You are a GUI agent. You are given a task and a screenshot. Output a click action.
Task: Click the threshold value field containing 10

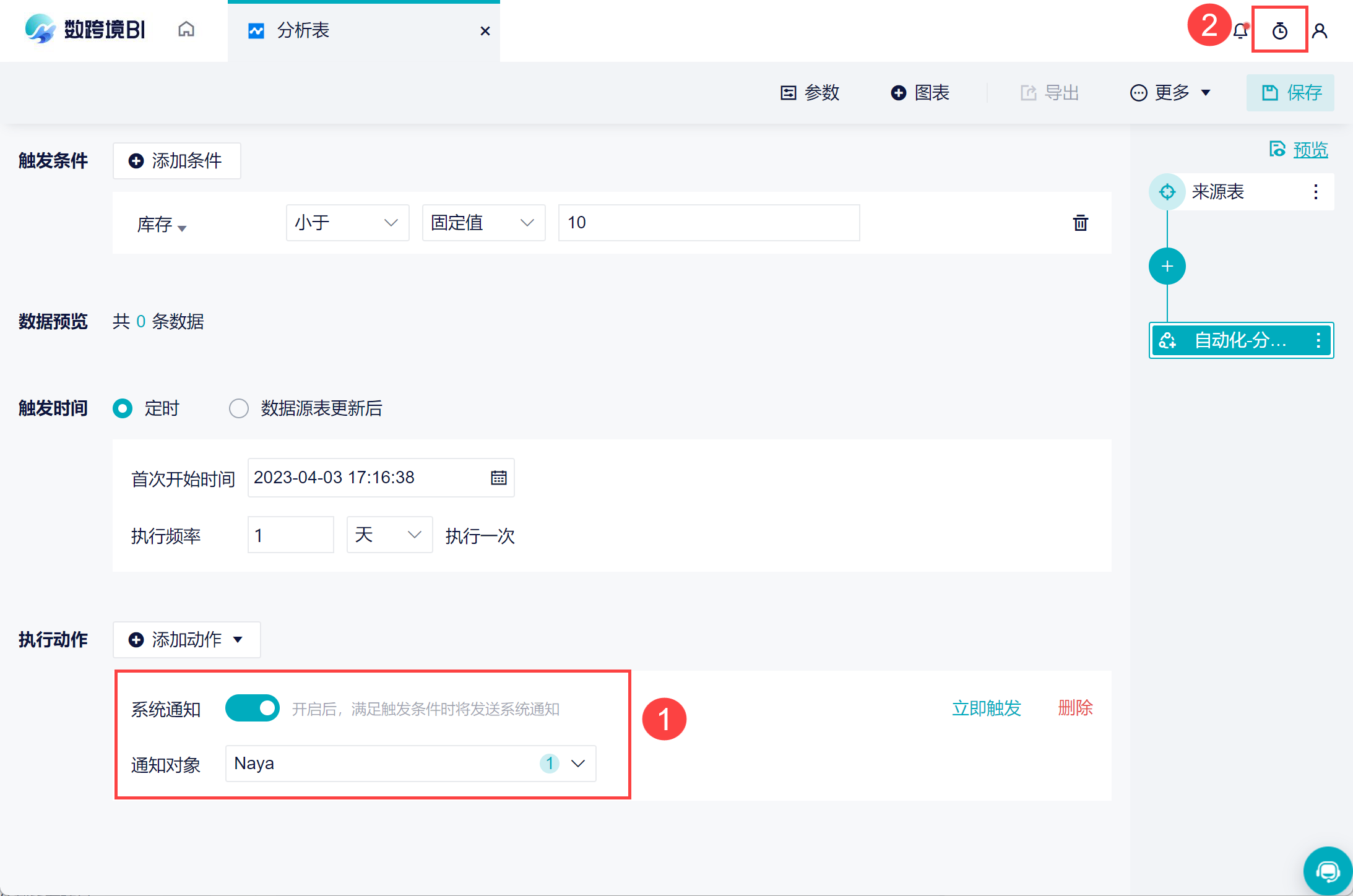tap(708, 223)
